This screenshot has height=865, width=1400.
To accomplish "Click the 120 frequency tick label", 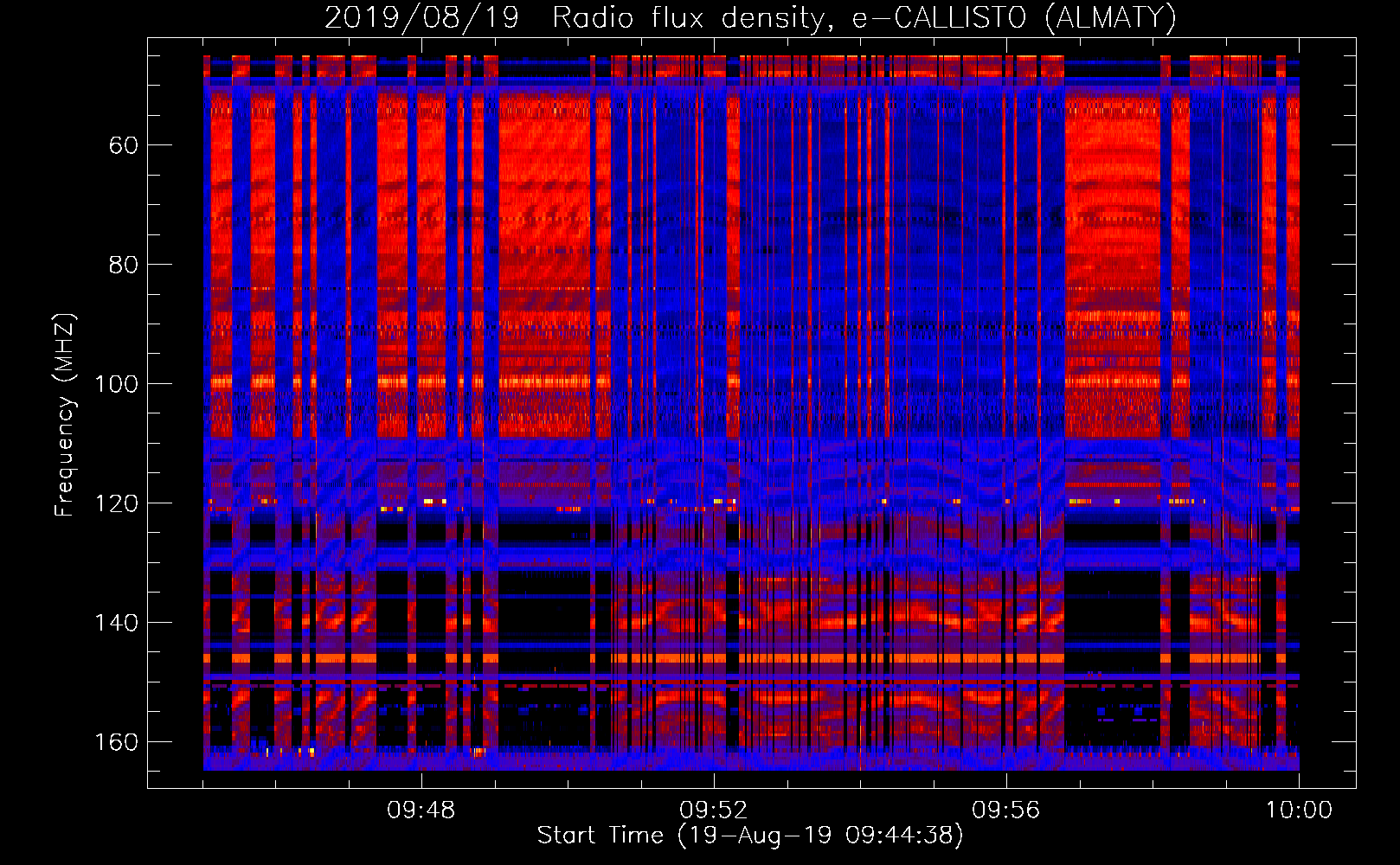I will pyautogui.click(x=116, y=503).
